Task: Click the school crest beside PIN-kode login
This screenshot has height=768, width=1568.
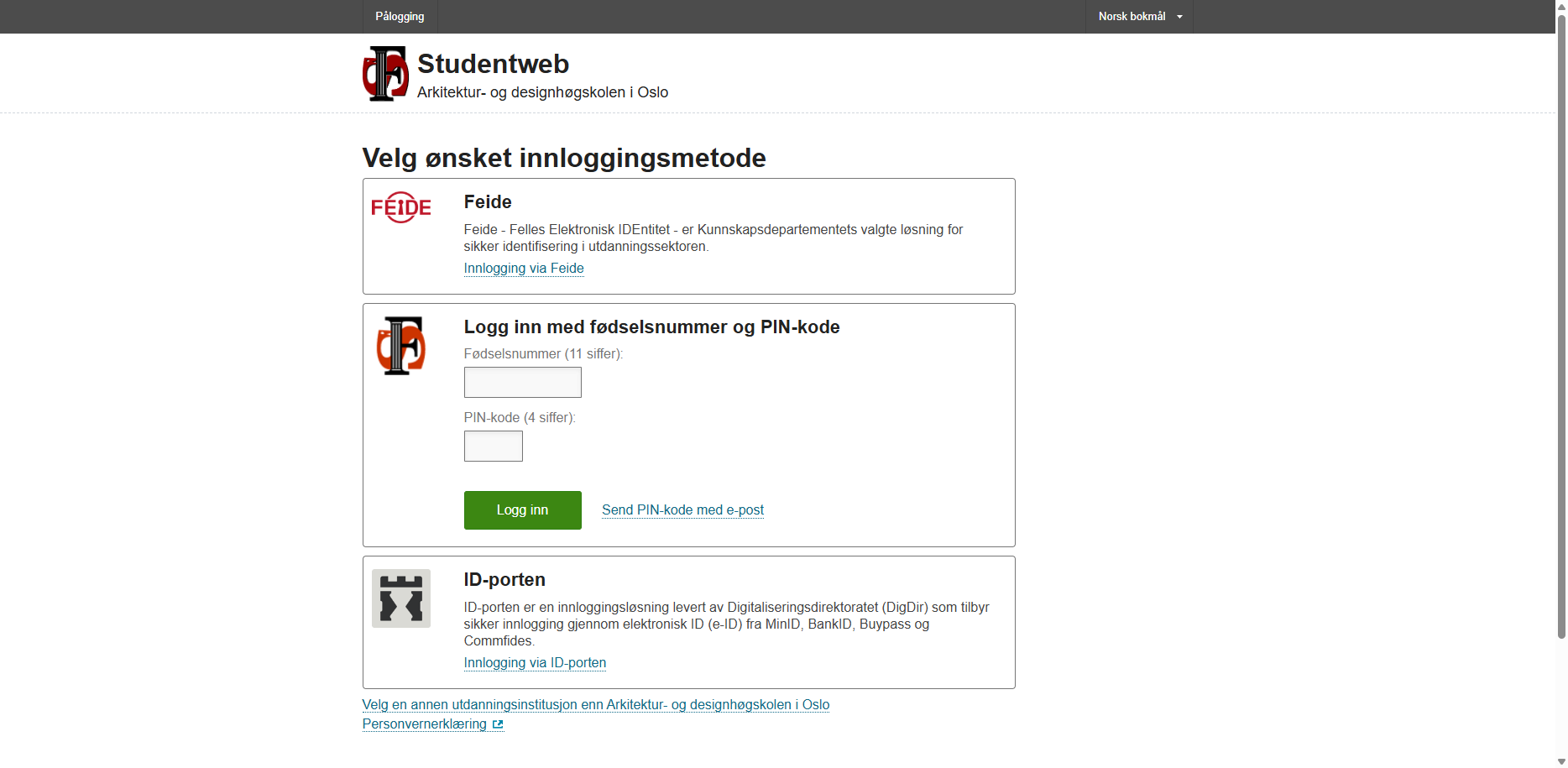Action: tap(401, 346)
